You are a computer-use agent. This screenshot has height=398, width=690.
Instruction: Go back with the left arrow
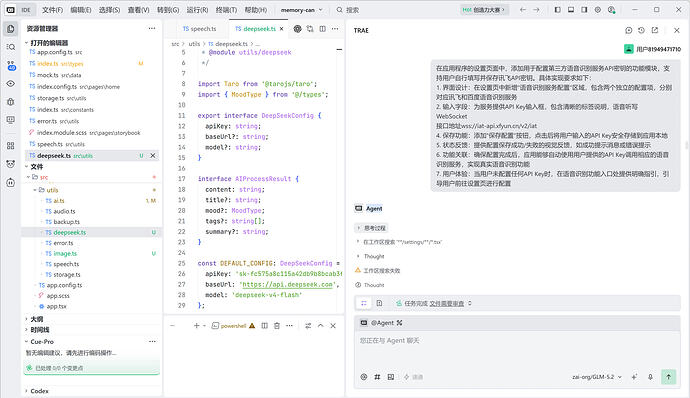click(523, 10)
